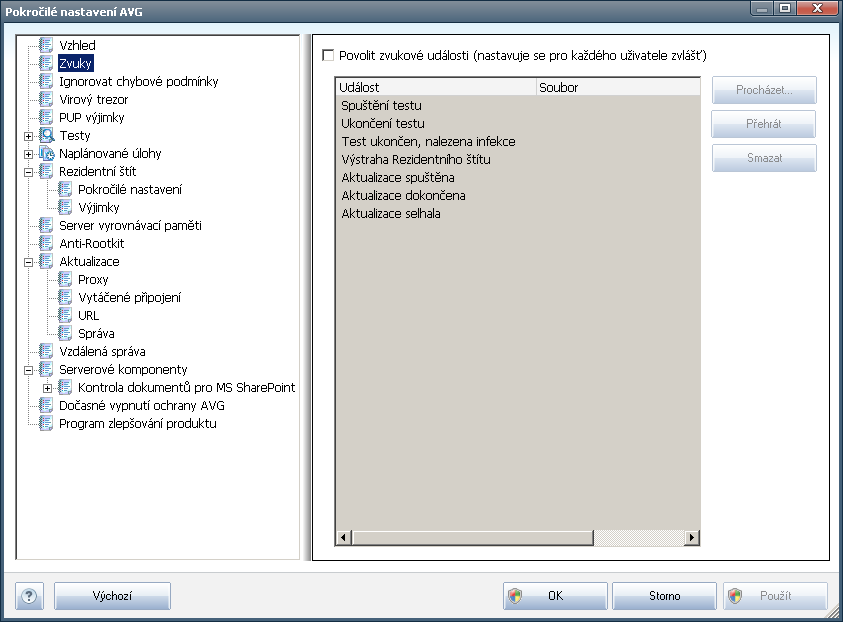Click the icon beside URL
This screenshot has height=622, width=843.
tap(65, 316)
